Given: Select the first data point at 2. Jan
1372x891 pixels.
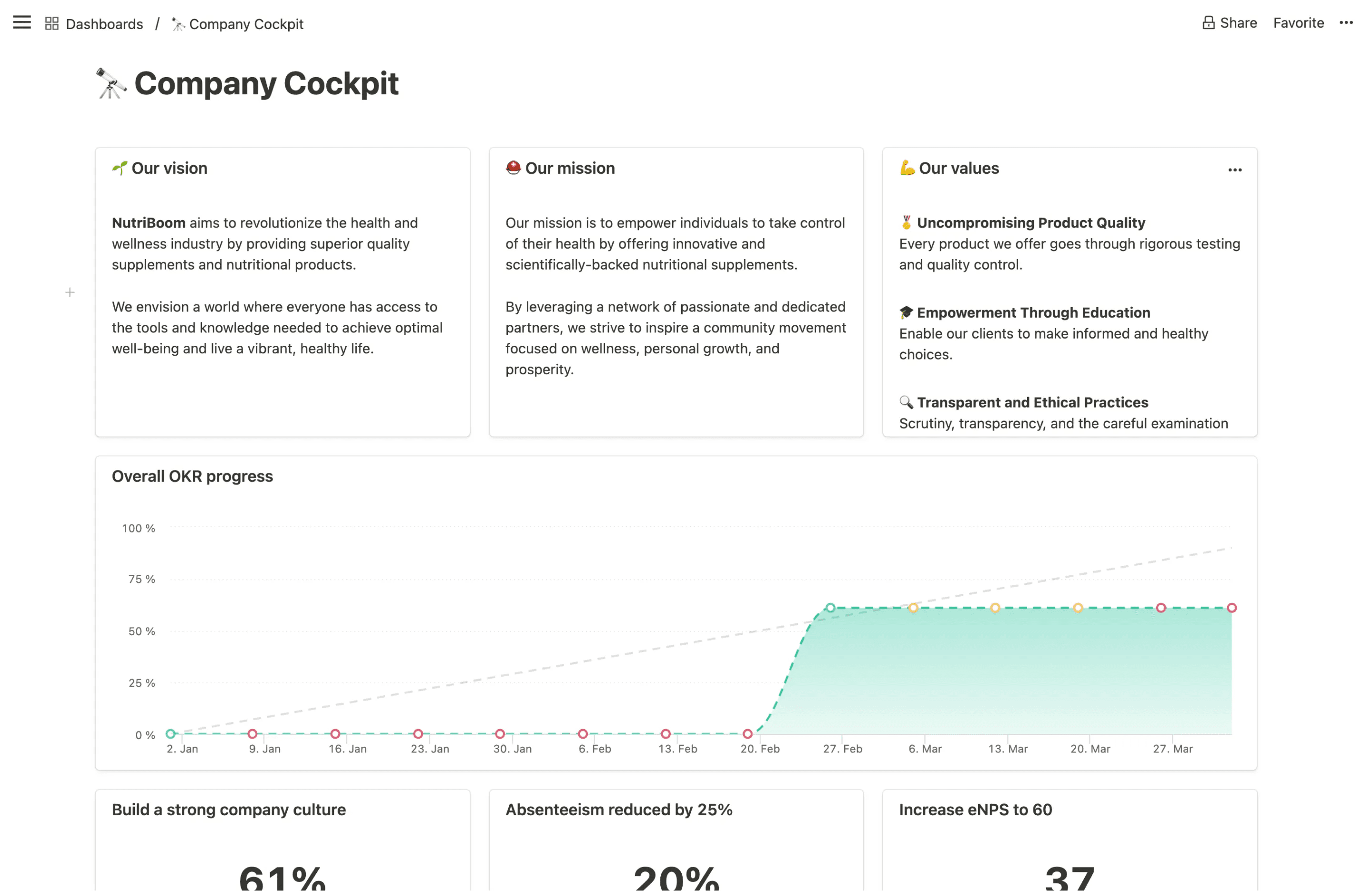Looking at the screenshot, I should click(171, 734).
